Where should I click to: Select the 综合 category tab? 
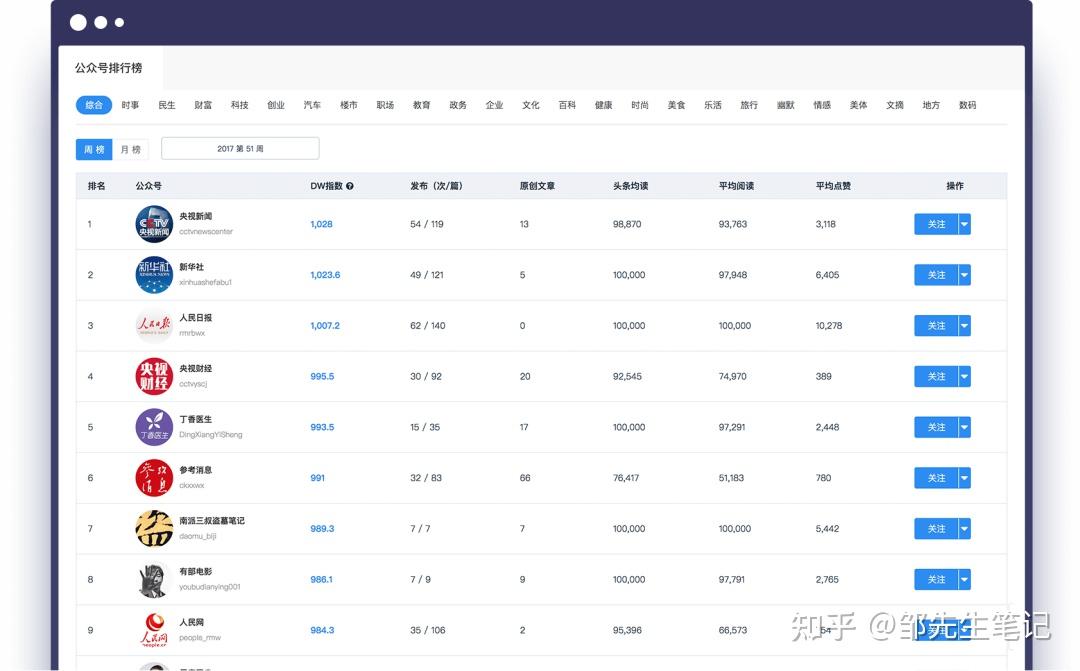[x=94, y=105]
